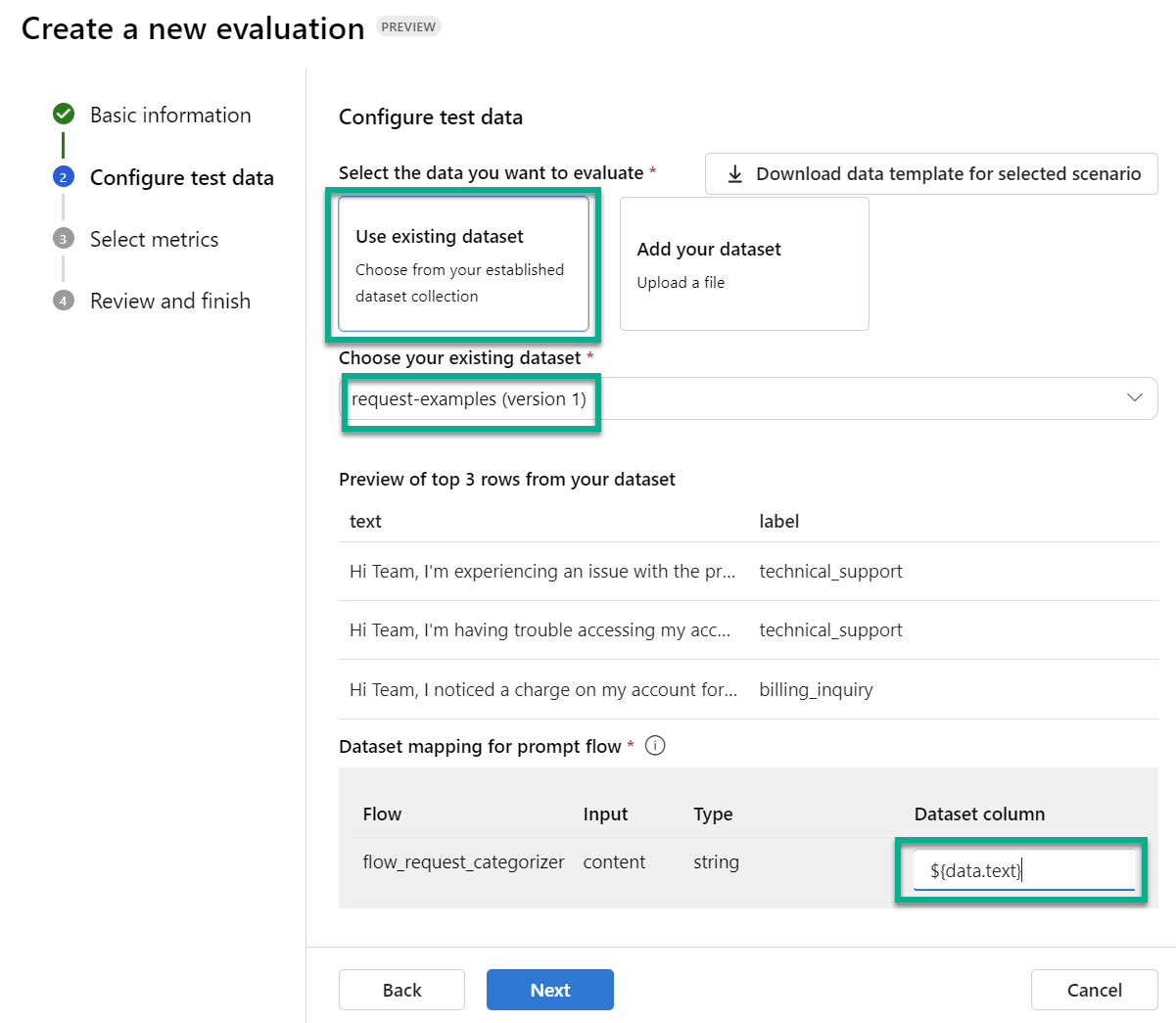The image size is (1176, 1023).
Task: Cancel the evaluation creation
Action: pyautogui.click(x=1094, y=990)
